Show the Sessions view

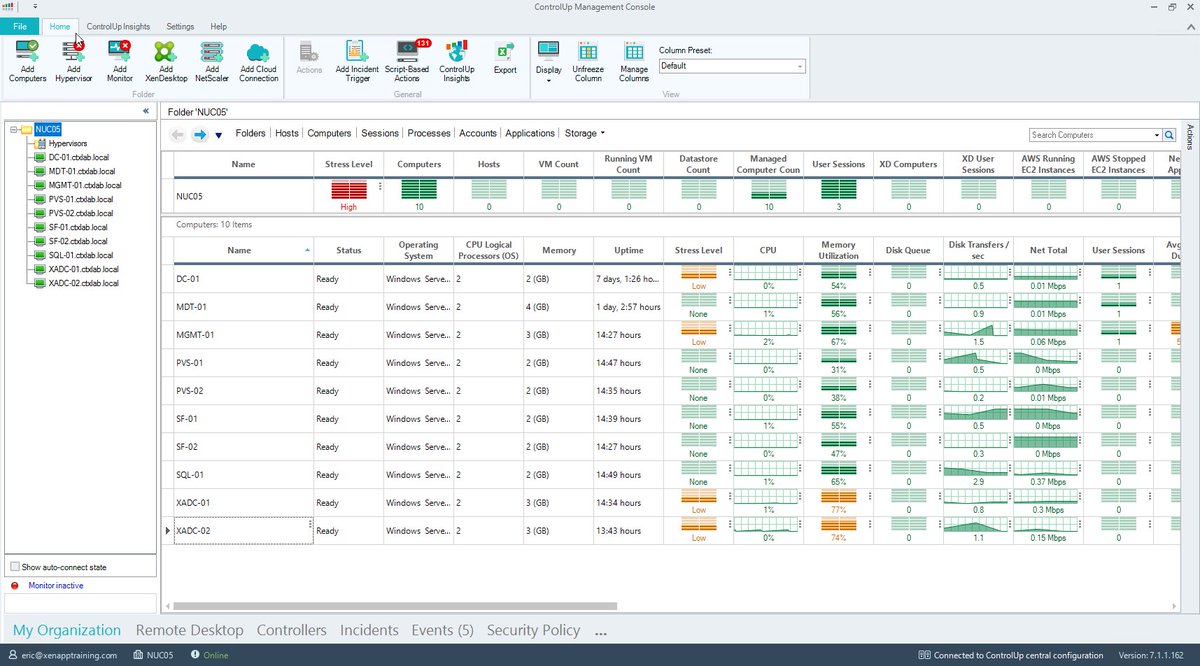point(380,133)
